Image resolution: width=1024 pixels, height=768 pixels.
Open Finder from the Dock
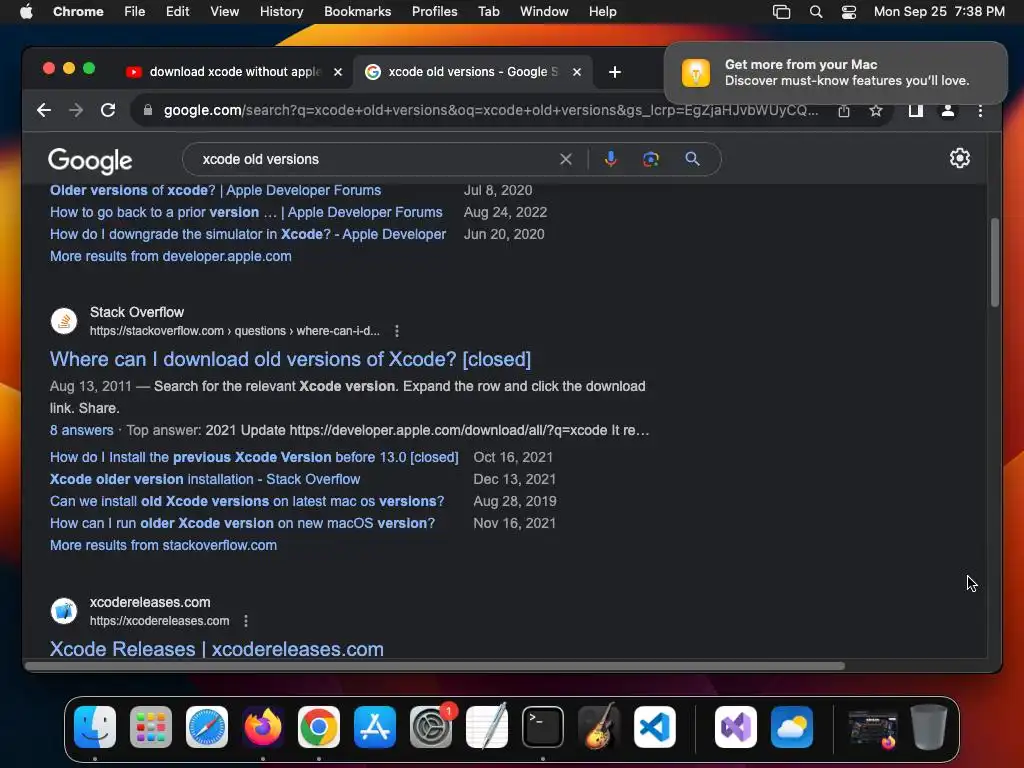[95, 727]
